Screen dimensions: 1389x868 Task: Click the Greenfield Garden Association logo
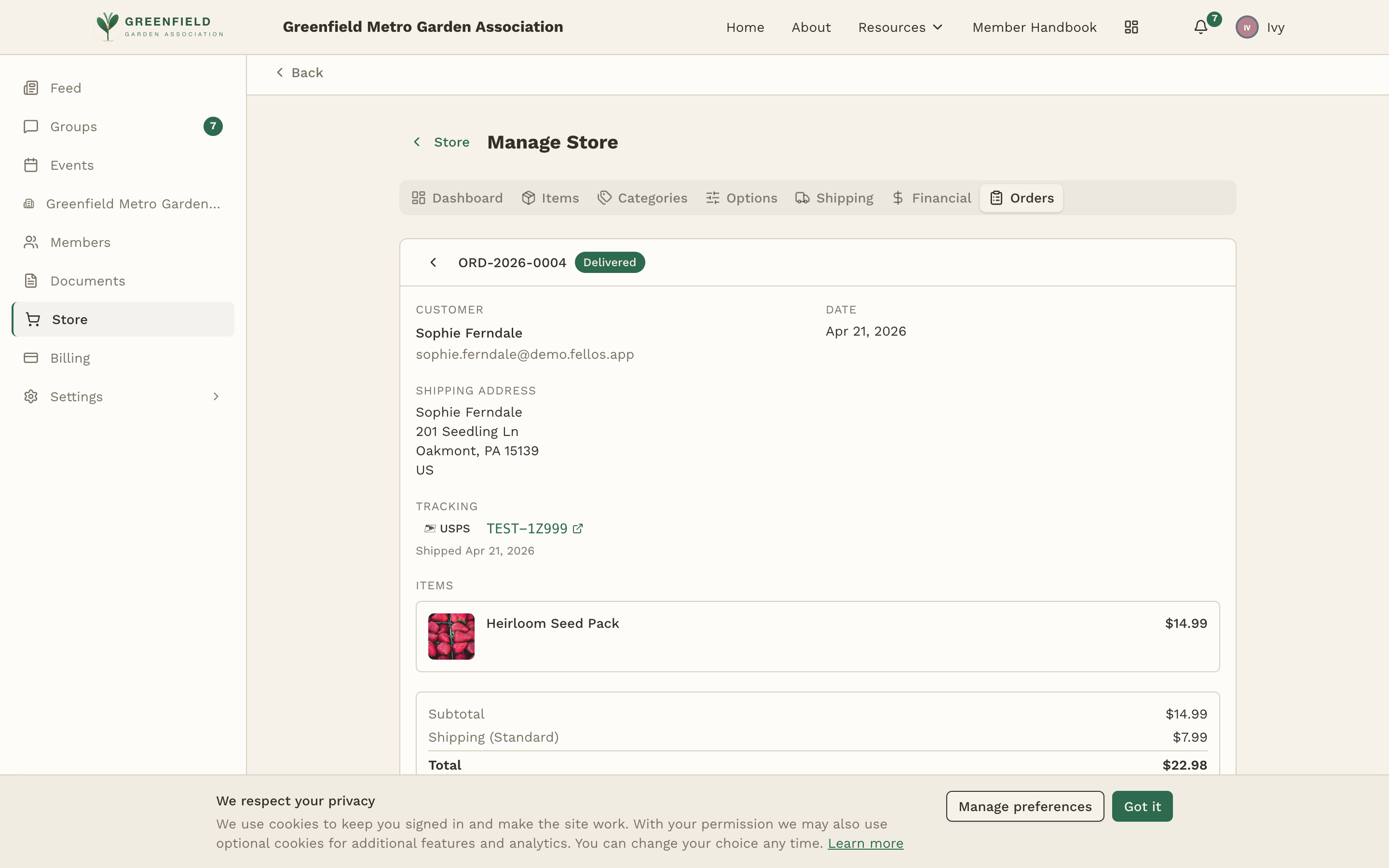point(159,27)
